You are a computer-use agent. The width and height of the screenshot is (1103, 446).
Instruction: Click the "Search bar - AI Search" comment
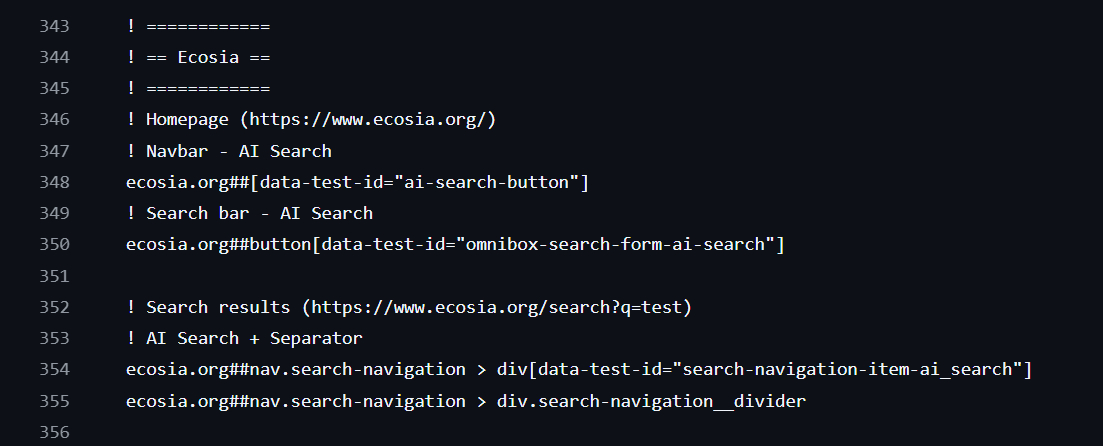click(249, 213)
